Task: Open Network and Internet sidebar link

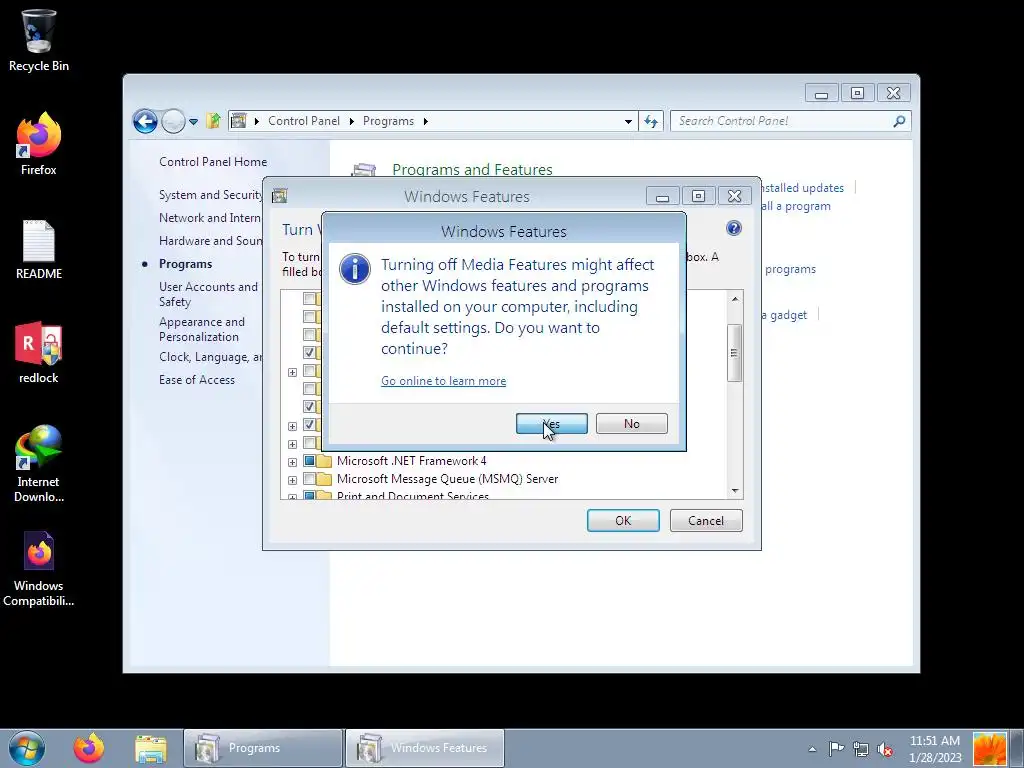Action: [x=210, y=217]
